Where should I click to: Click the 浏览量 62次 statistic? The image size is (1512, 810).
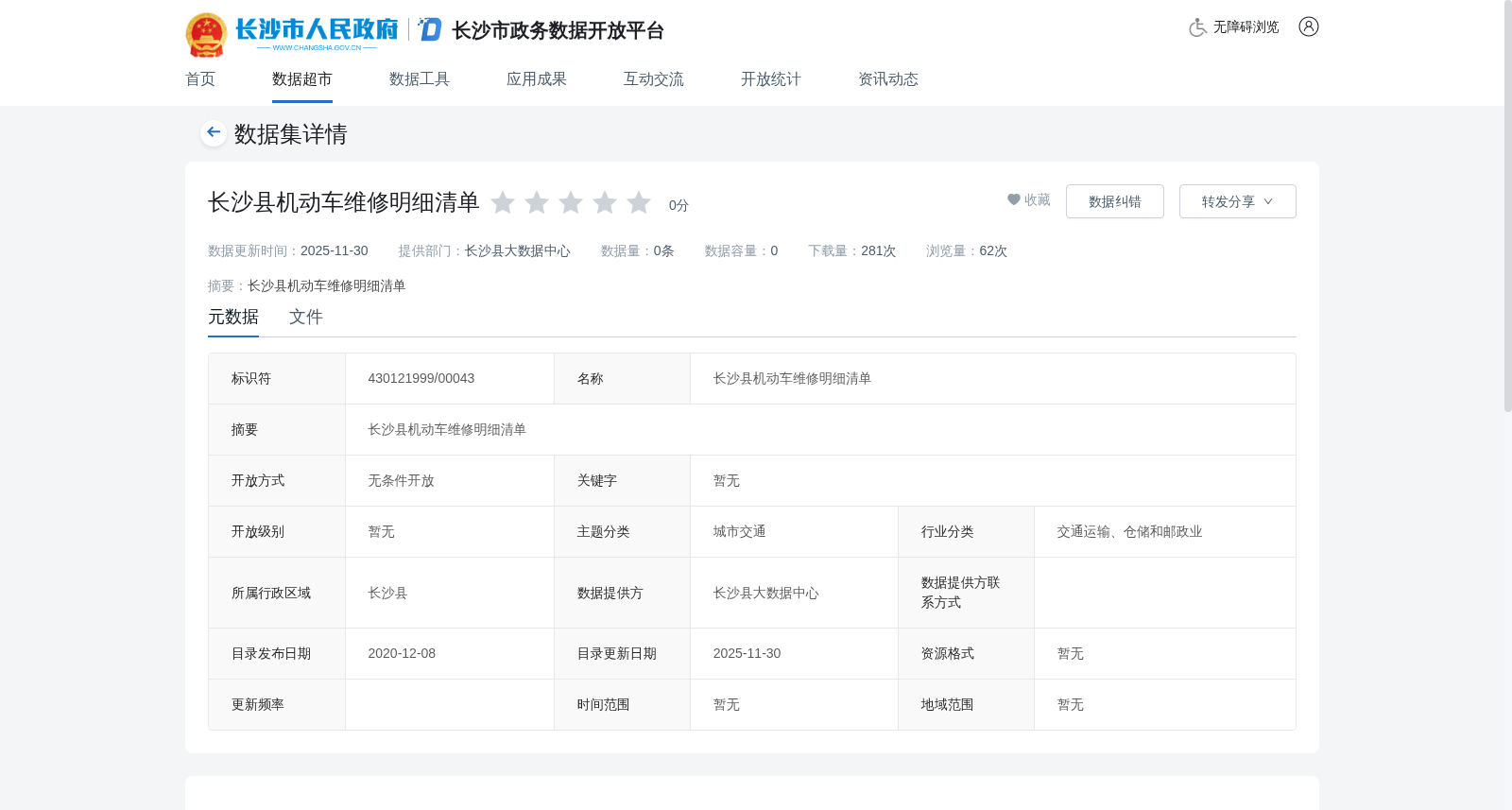coord(967,250)
